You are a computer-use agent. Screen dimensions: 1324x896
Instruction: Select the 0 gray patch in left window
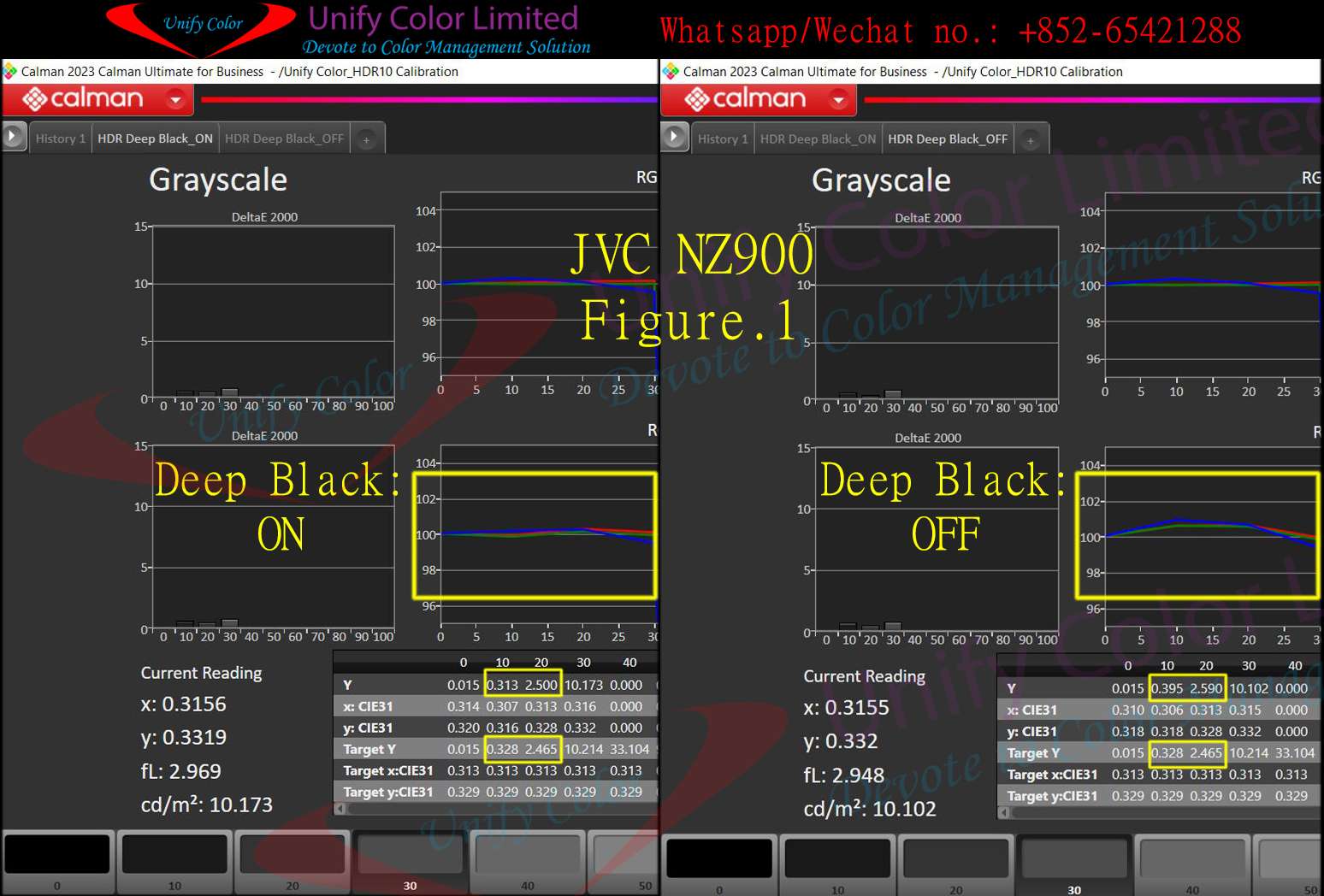(57, 861)
